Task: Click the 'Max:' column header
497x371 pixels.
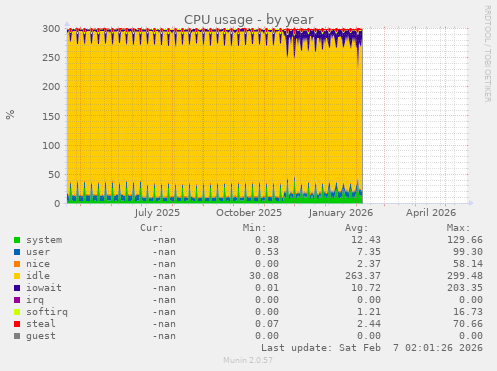Action: pyautogui.click(x=458, y=228)
